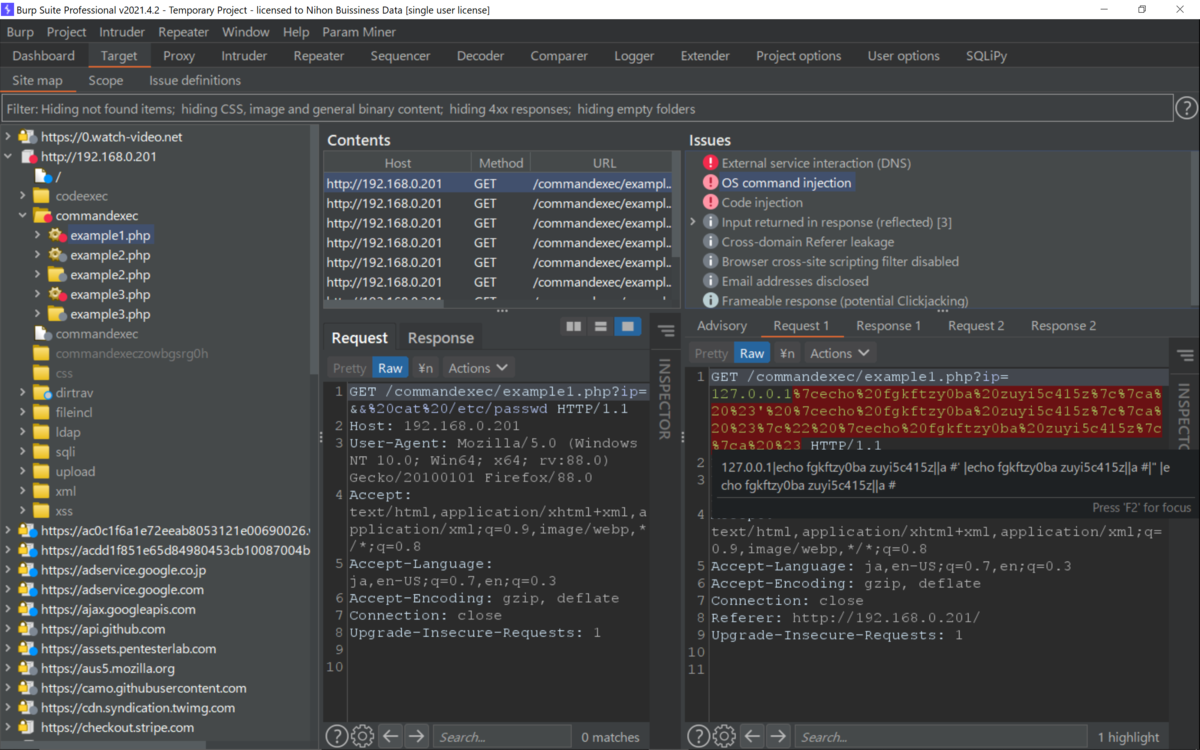This screenshot has height=750, width=1200.
Task: Select the OS command injection issue
Action: [786, 183]
